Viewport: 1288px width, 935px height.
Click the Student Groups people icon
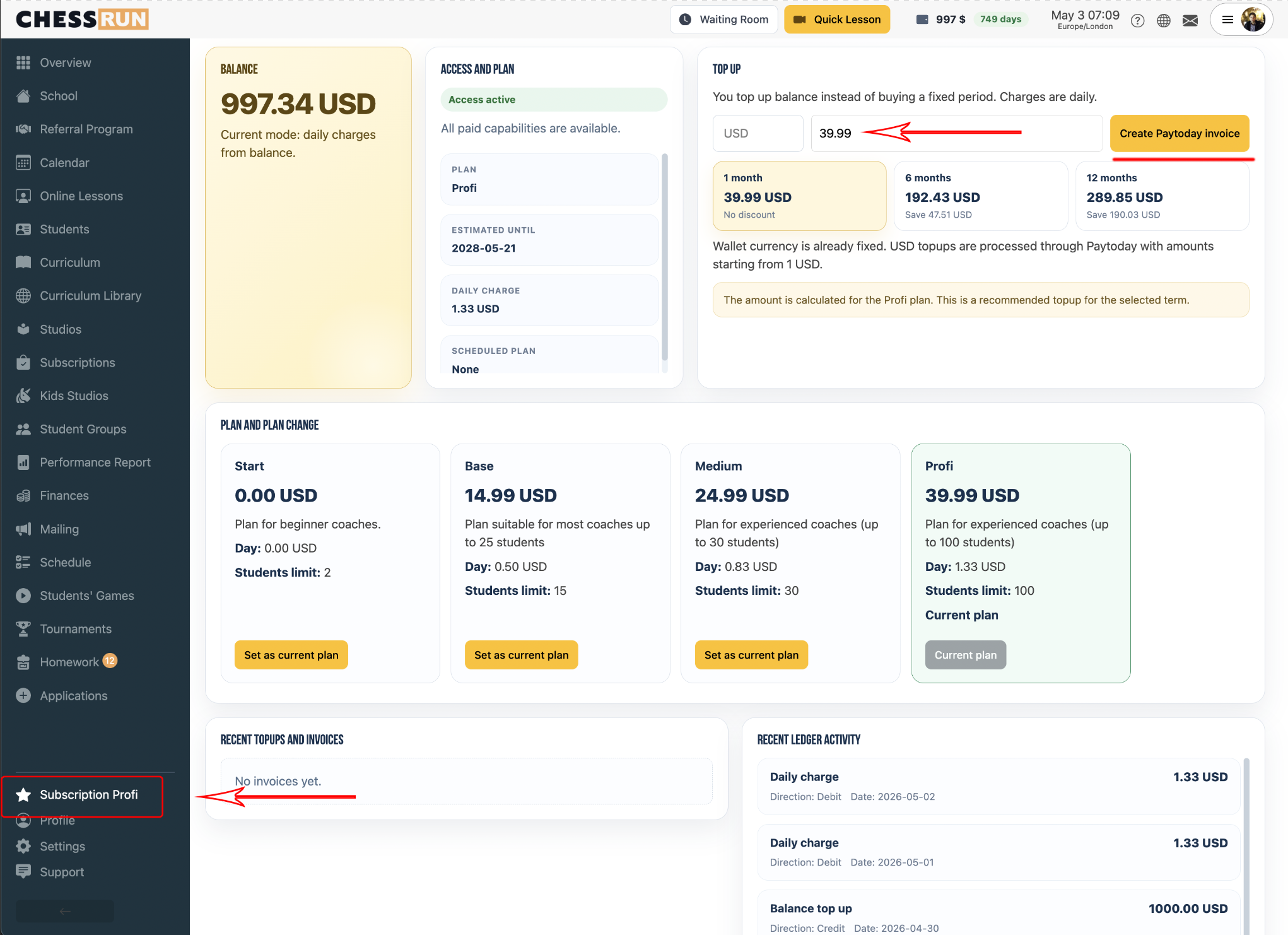click(23, 429)
